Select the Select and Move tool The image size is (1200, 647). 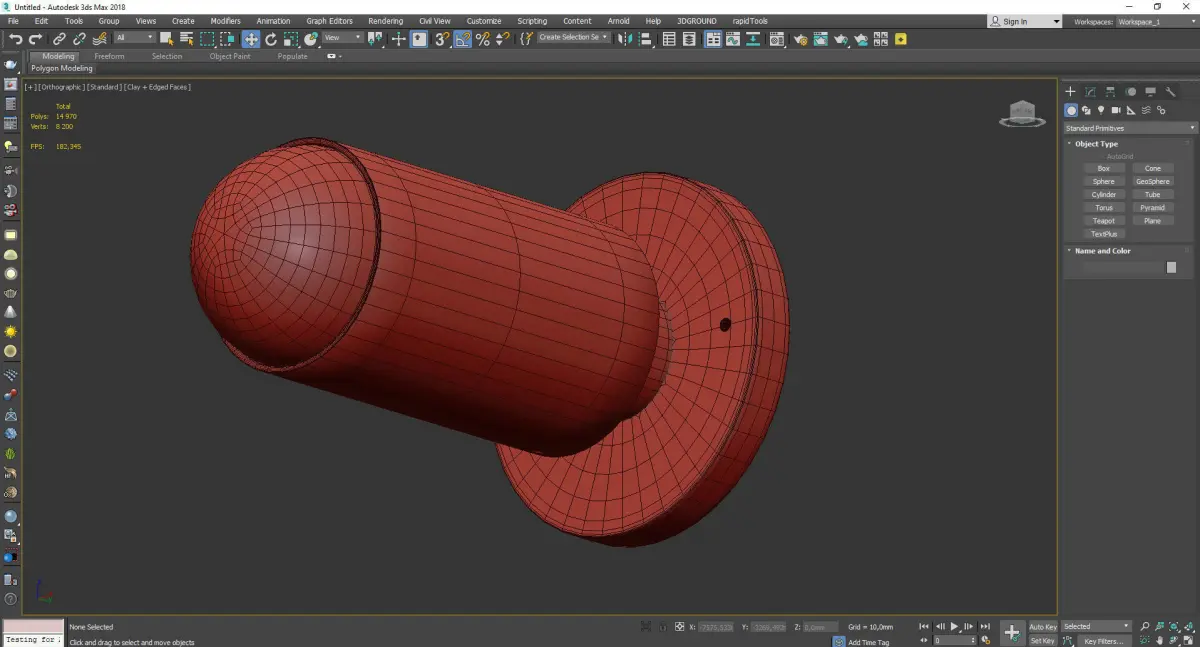pos(250,39)
